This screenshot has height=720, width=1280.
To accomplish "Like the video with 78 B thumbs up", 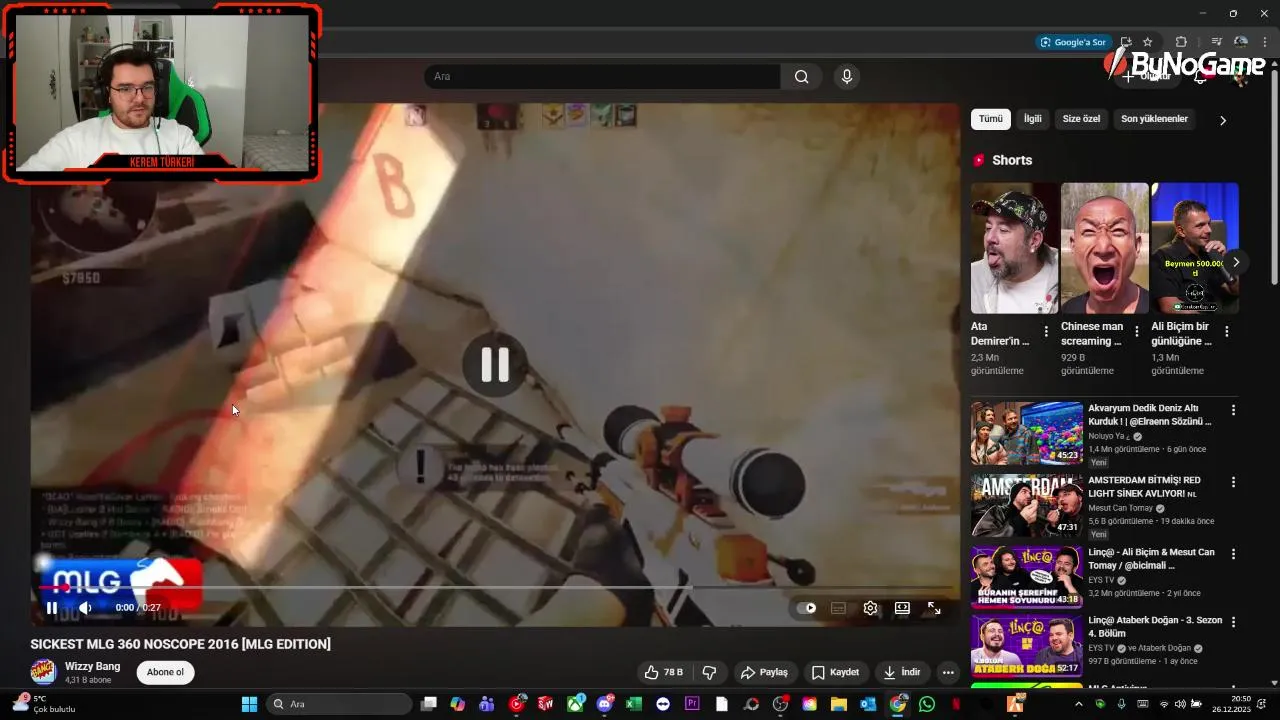I will click(663, 672).
